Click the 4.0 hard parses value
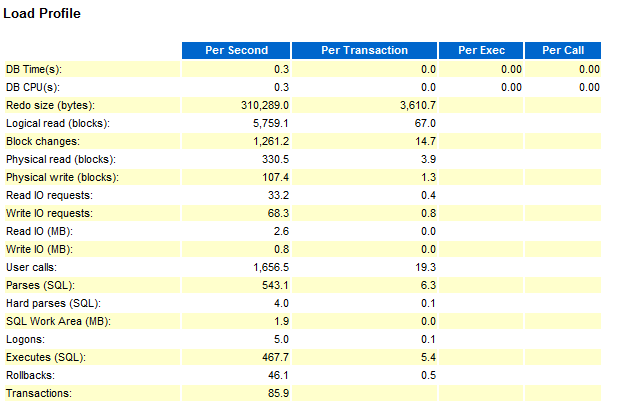The height and width of the screenshot is (414, 618). 281,304
